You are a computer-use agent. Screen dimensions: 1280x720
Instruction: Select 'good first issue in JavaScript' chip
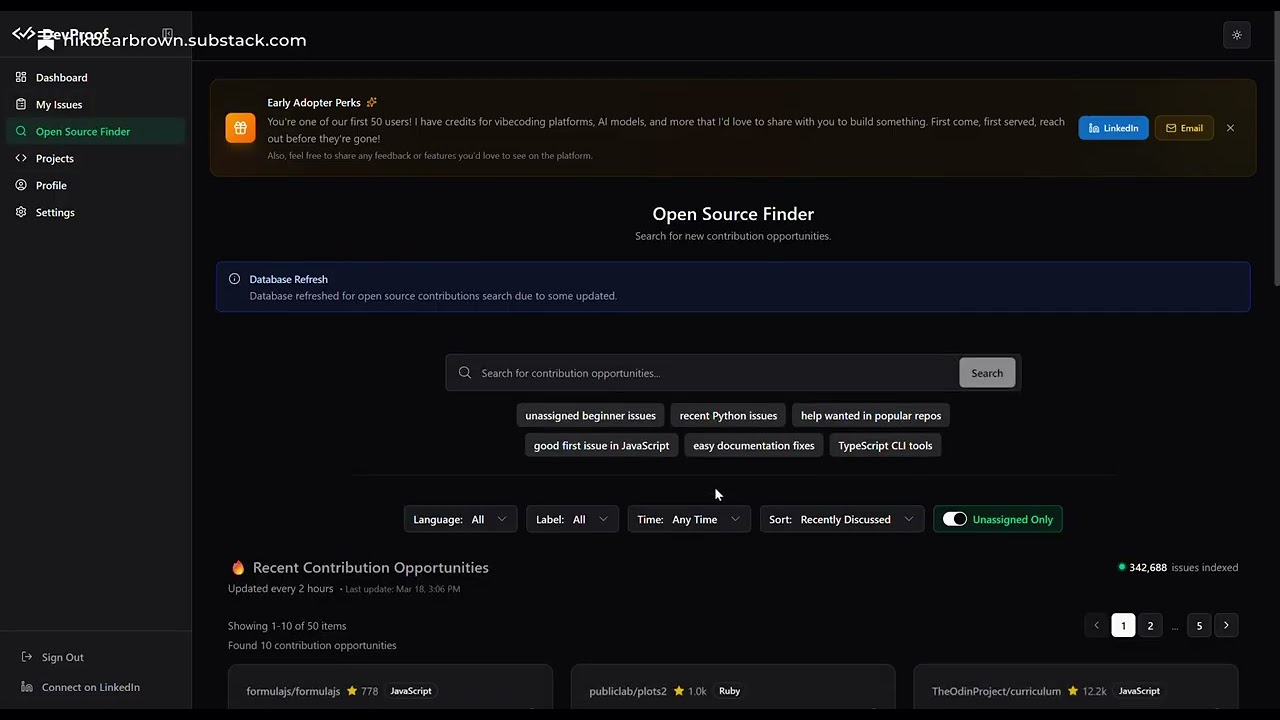[x=601, y=446]
